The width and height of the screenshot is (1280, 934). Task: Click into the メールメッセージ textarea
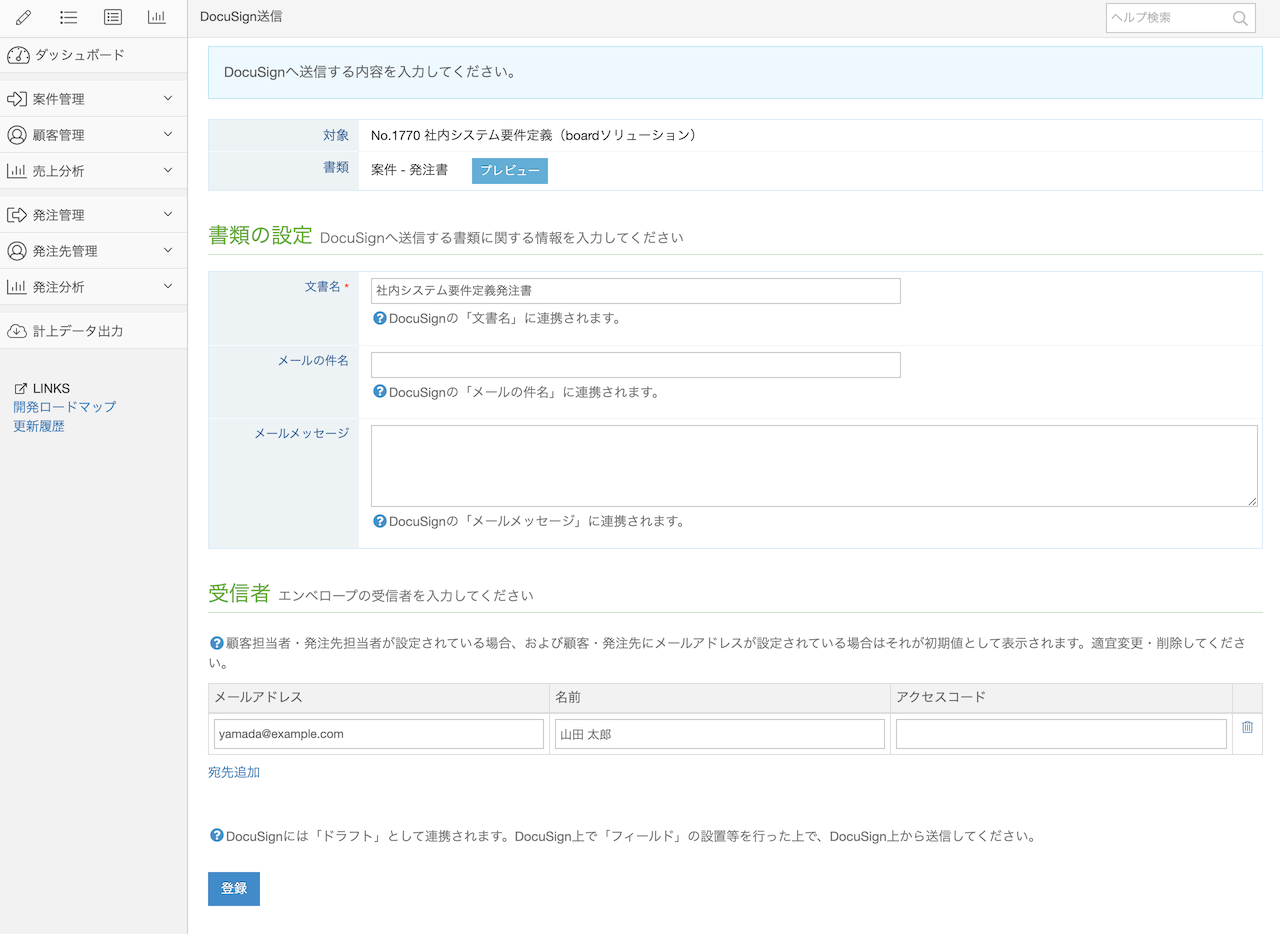pyautogui.click(x=814, y=466)
